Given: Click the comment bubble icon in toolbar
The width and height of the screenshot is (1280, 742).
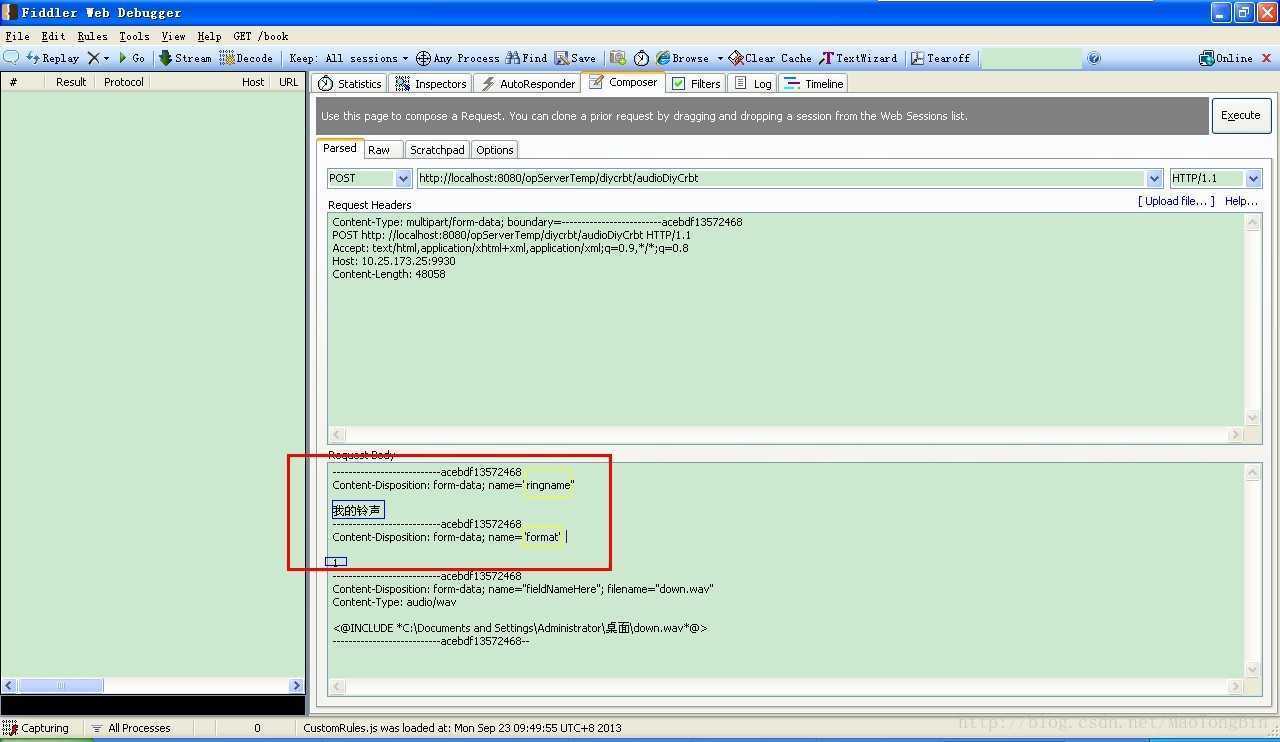Looking at the screenshot, I should [12, 58].
